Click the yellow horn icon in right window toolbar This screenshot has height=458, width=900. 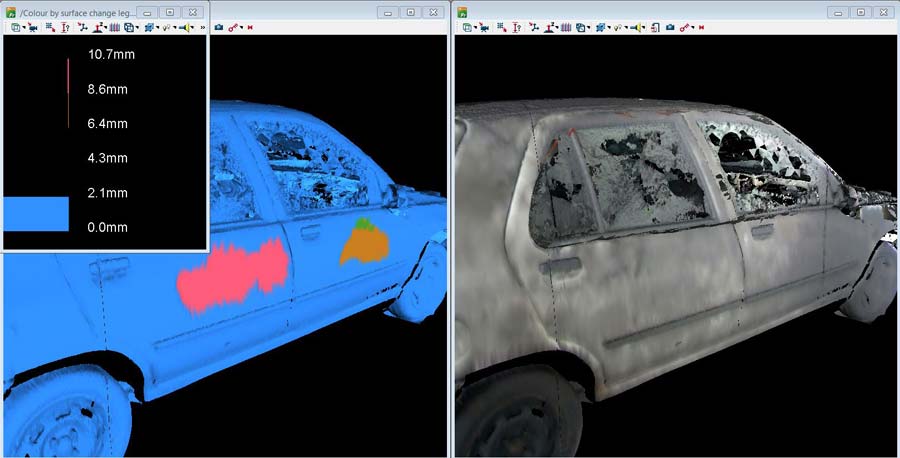coord(635,28)
